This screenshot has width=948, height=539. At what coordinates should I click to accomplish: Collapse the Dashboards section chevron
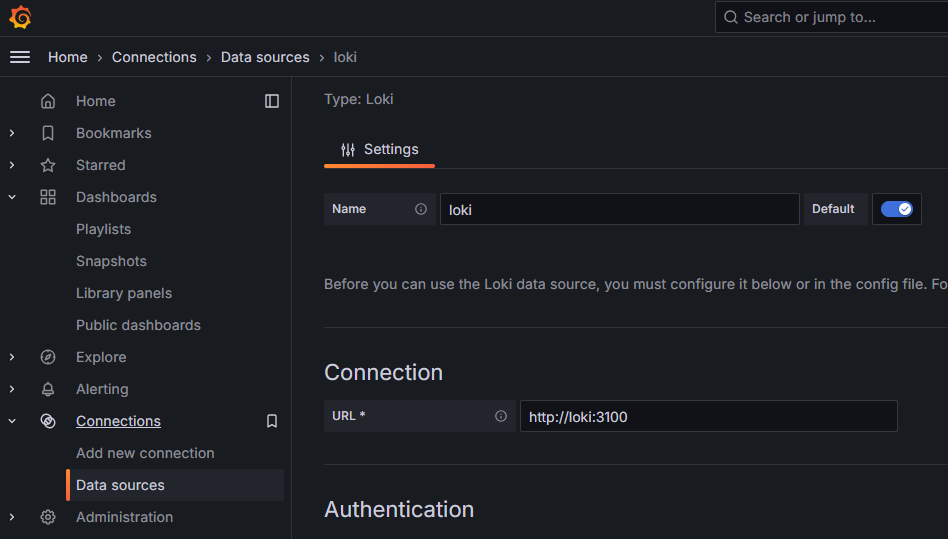[12, 197]
